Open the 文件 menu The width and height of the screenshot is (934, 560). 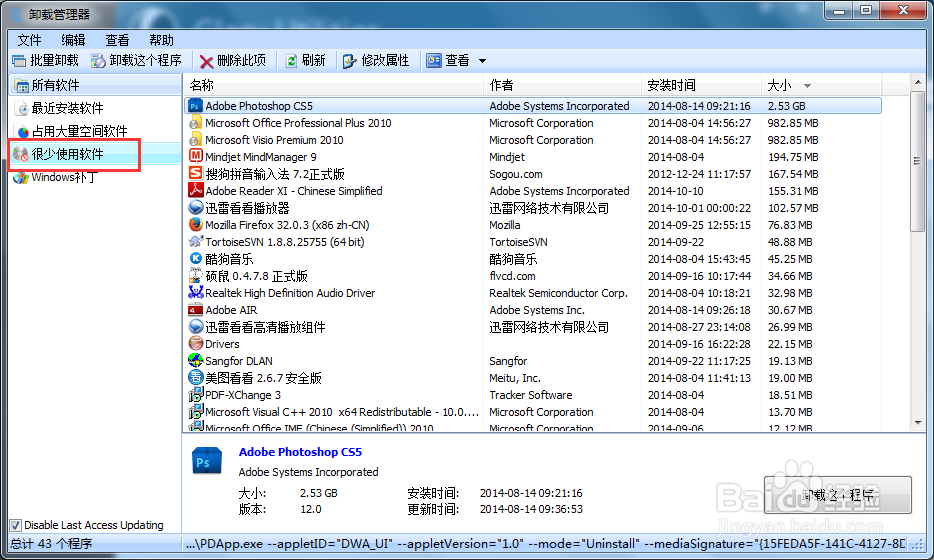29,40
